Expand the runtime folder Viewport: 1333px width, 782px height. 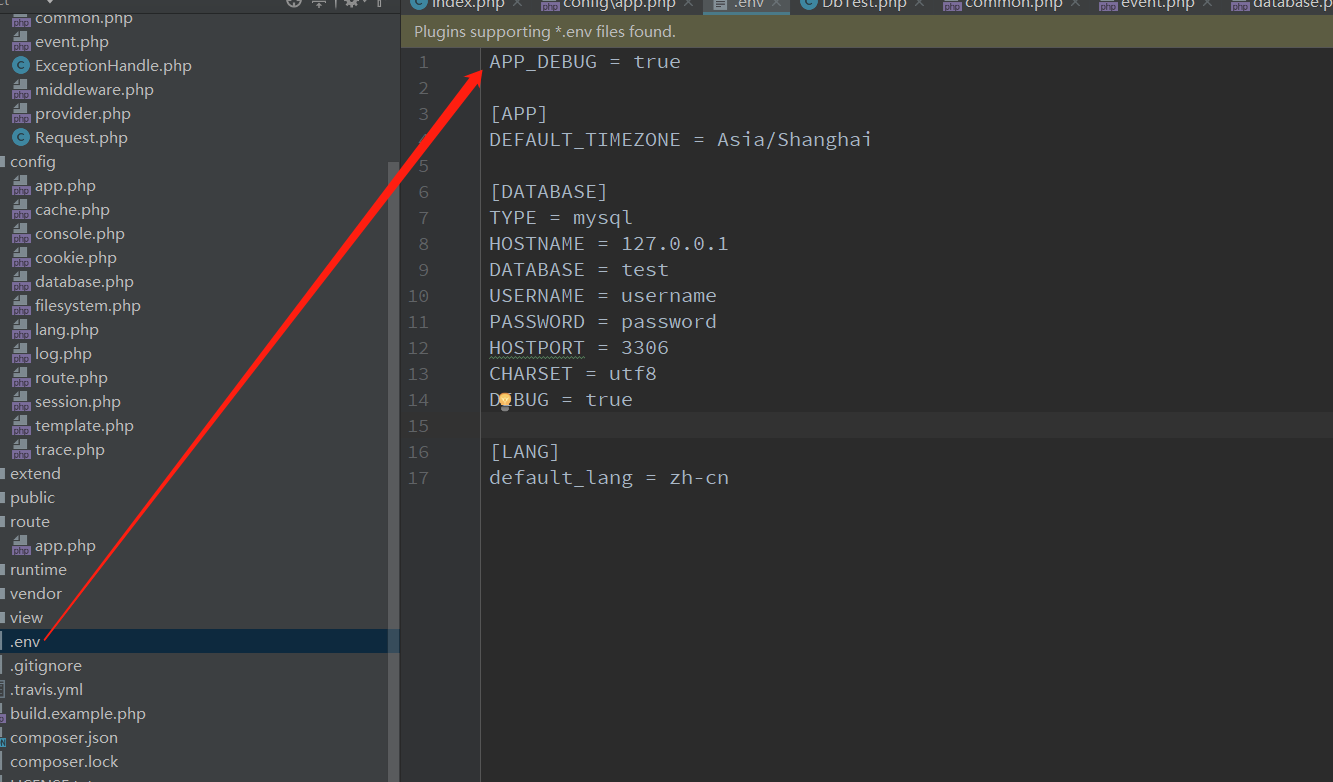(x=39, y=569)
